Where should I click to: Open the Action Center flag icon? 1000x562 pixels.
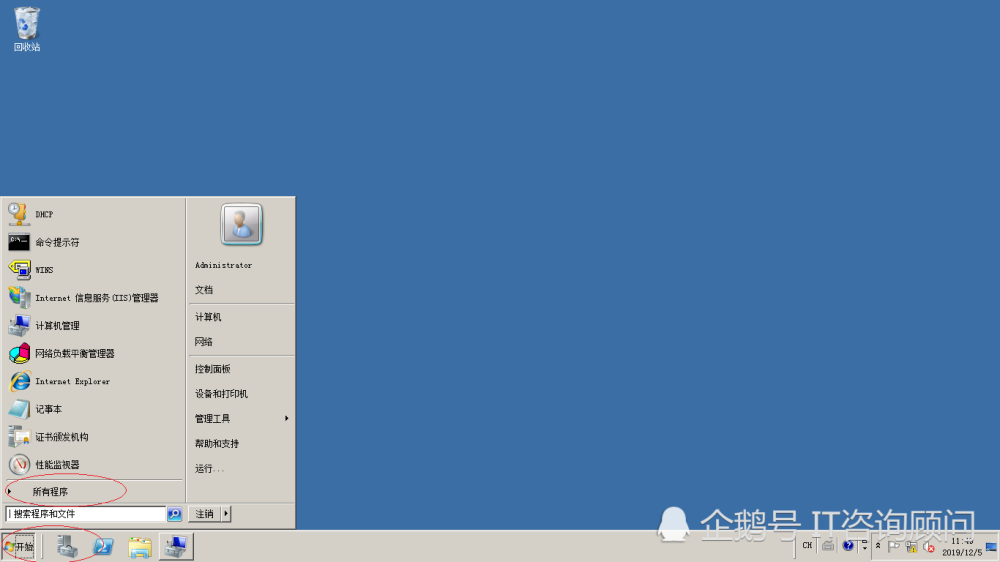893,547
